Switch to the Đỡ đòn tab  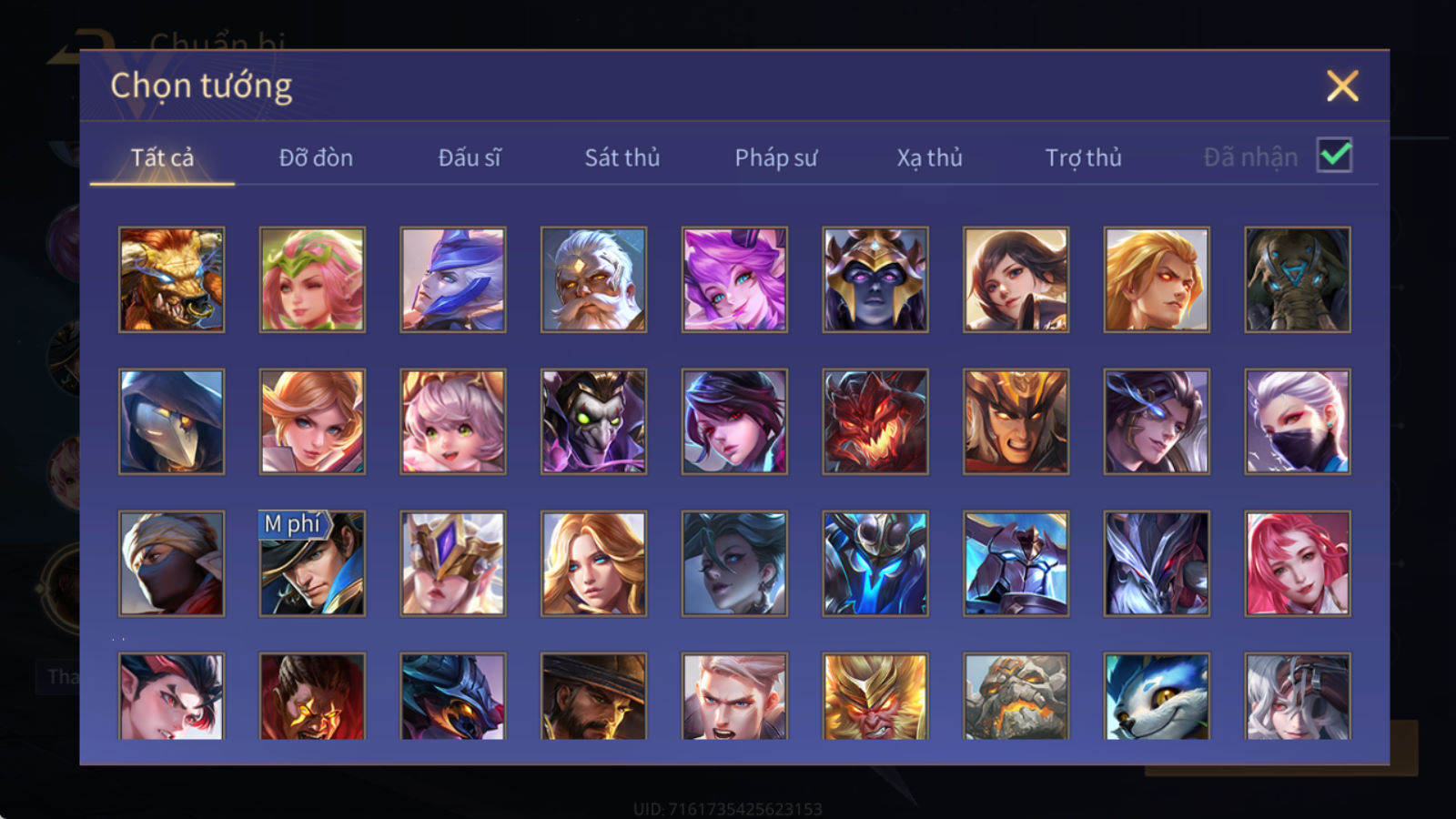click(x=316, y=157)
